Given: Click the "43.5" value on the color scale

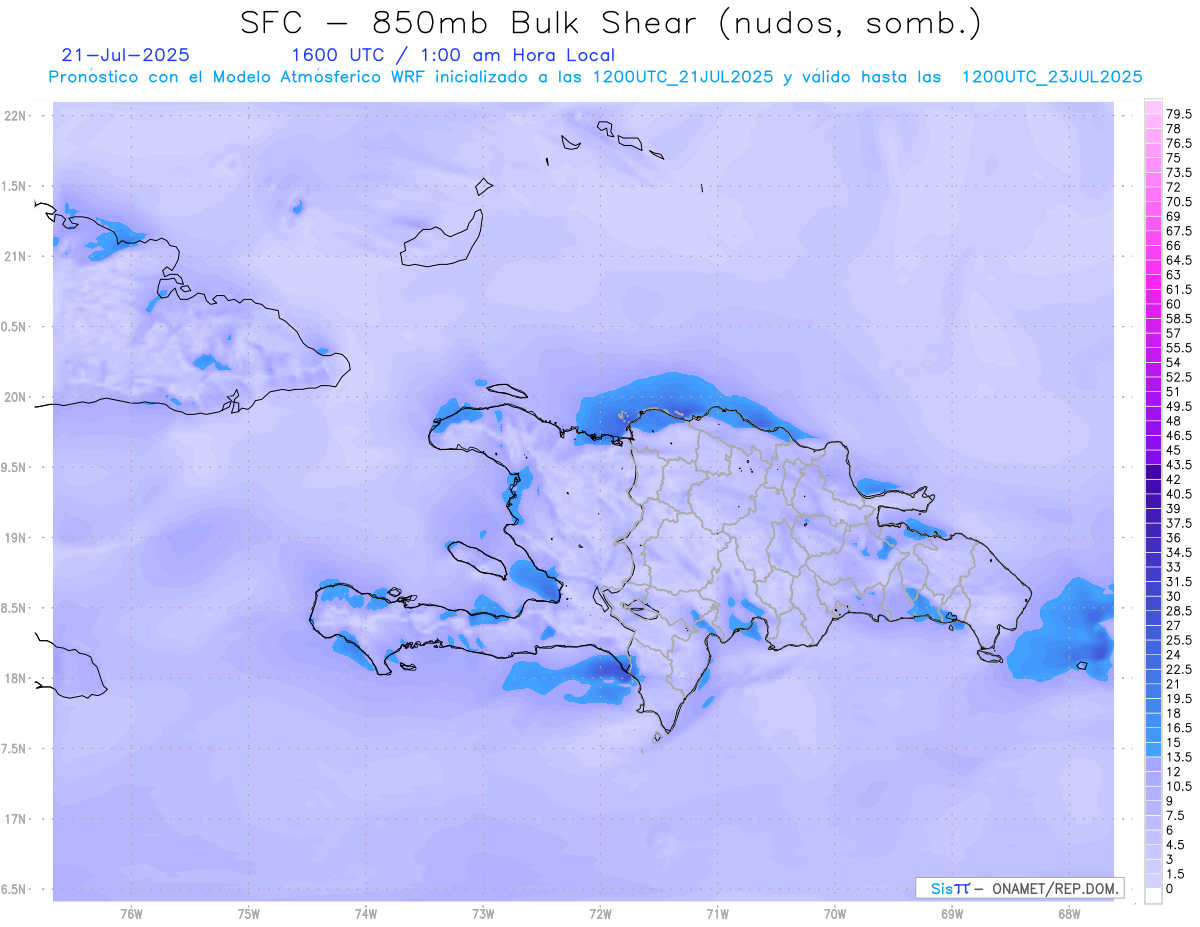Looking at the screenshot, I should [1179, 465].
